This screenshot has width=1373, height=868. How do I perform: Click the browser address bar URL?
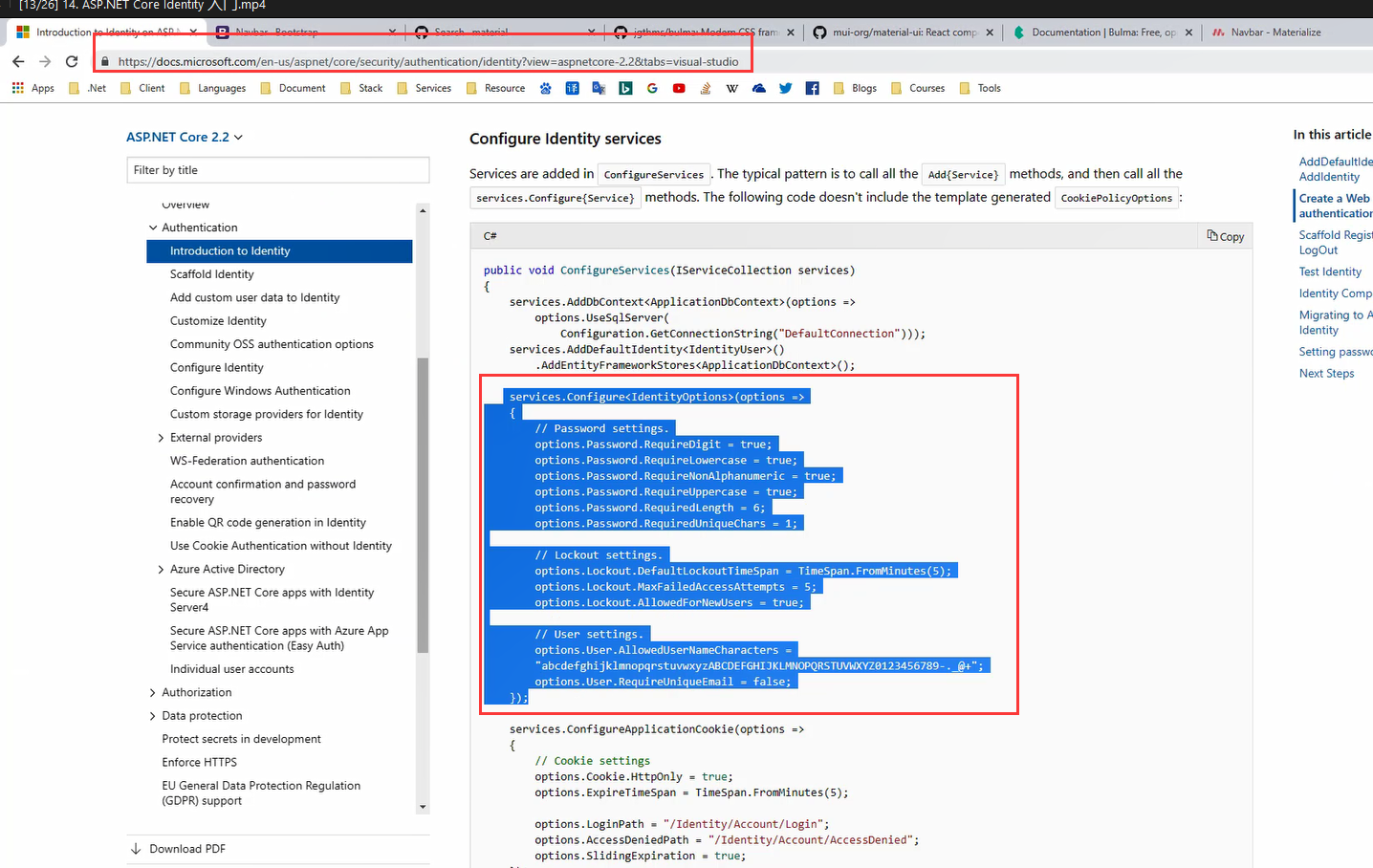pyautogui.click(x=428, y=61)
